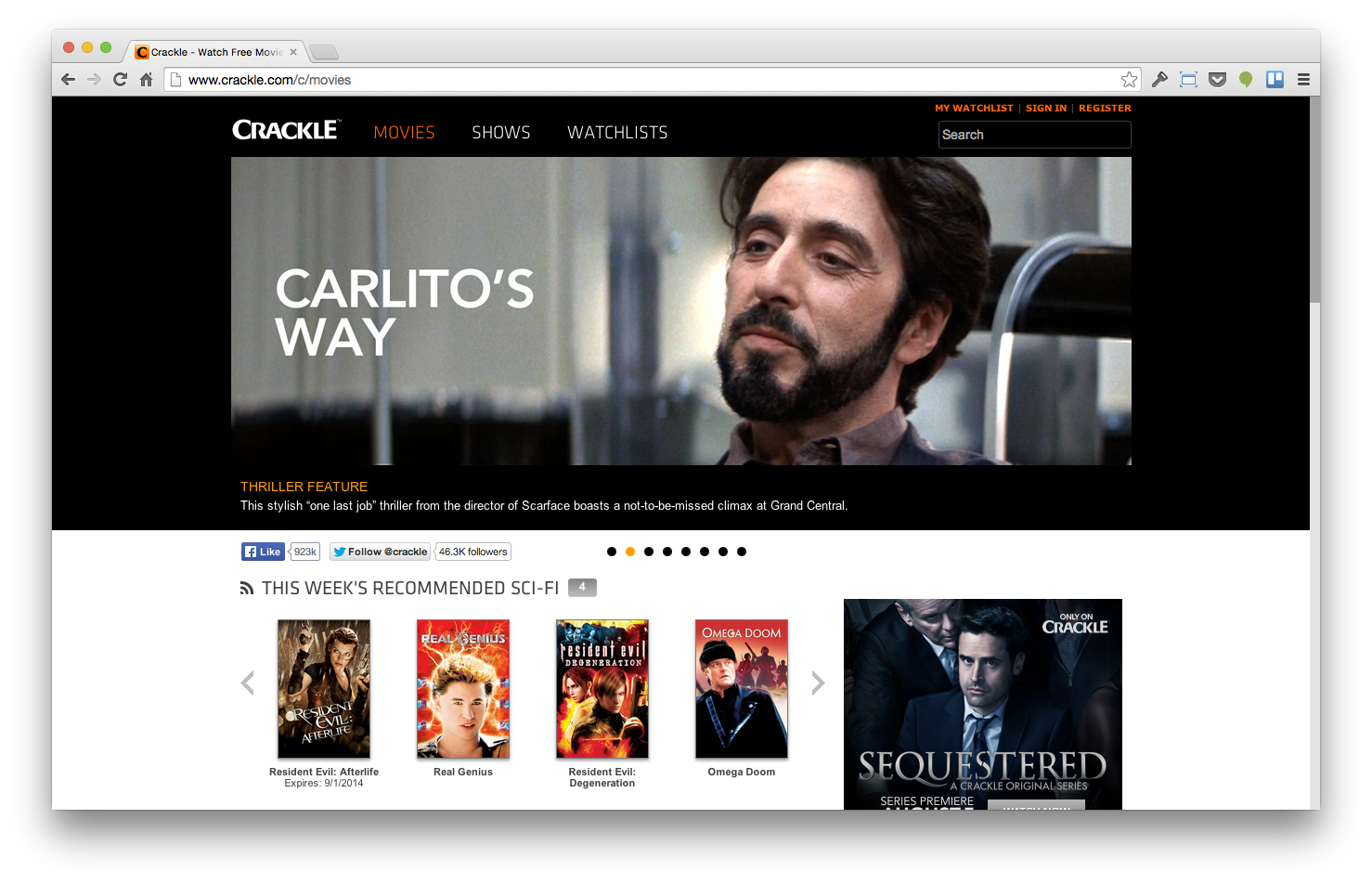Select eighth carousel dot
The image size is (1372, 884).
pyautogui.click(x=742, y=552)
